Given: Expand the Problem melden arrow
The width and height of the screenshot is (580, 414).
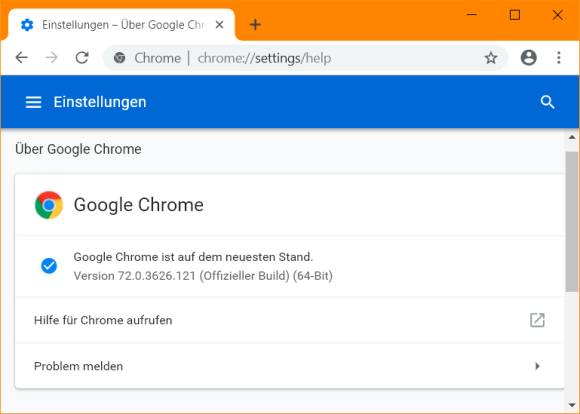Looking at the screenshot, I should (537, 366).
